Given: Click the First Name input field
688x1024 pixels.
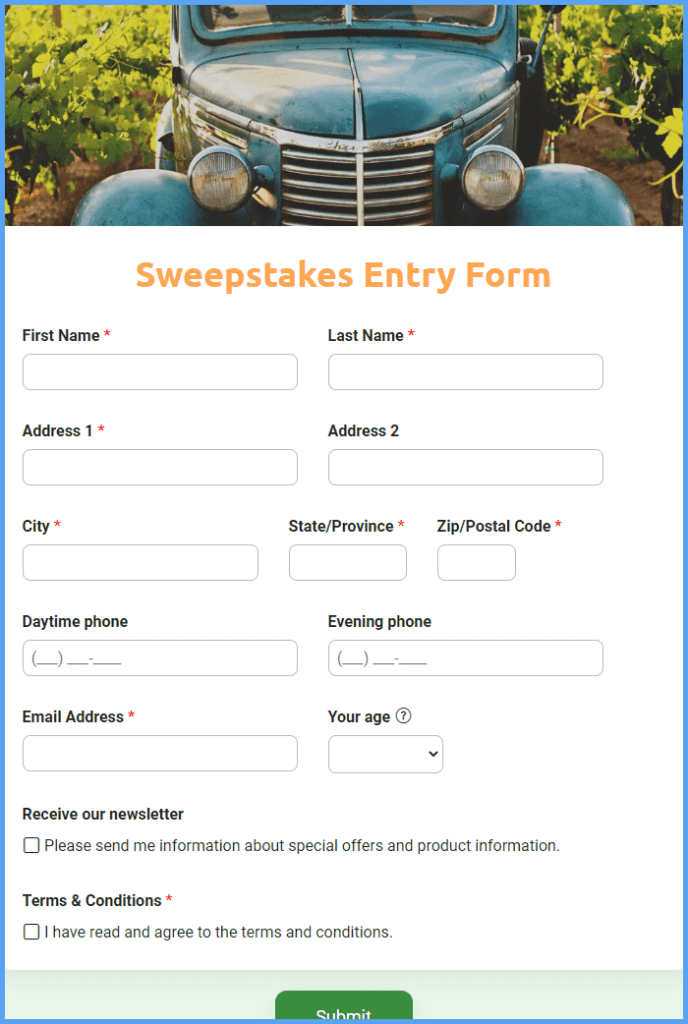Looking at the screenshot, I should click(x=160, y=372).
